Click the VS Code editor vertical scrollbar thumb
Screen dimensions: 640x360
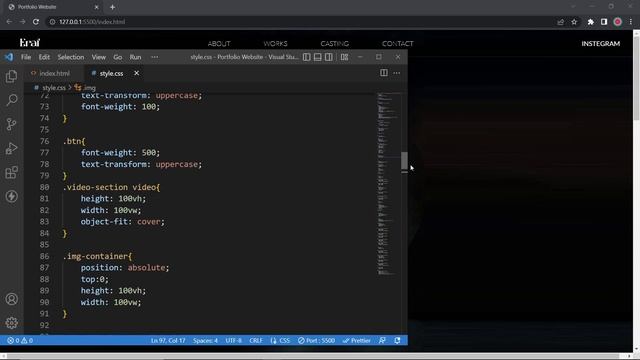[404, 161]
